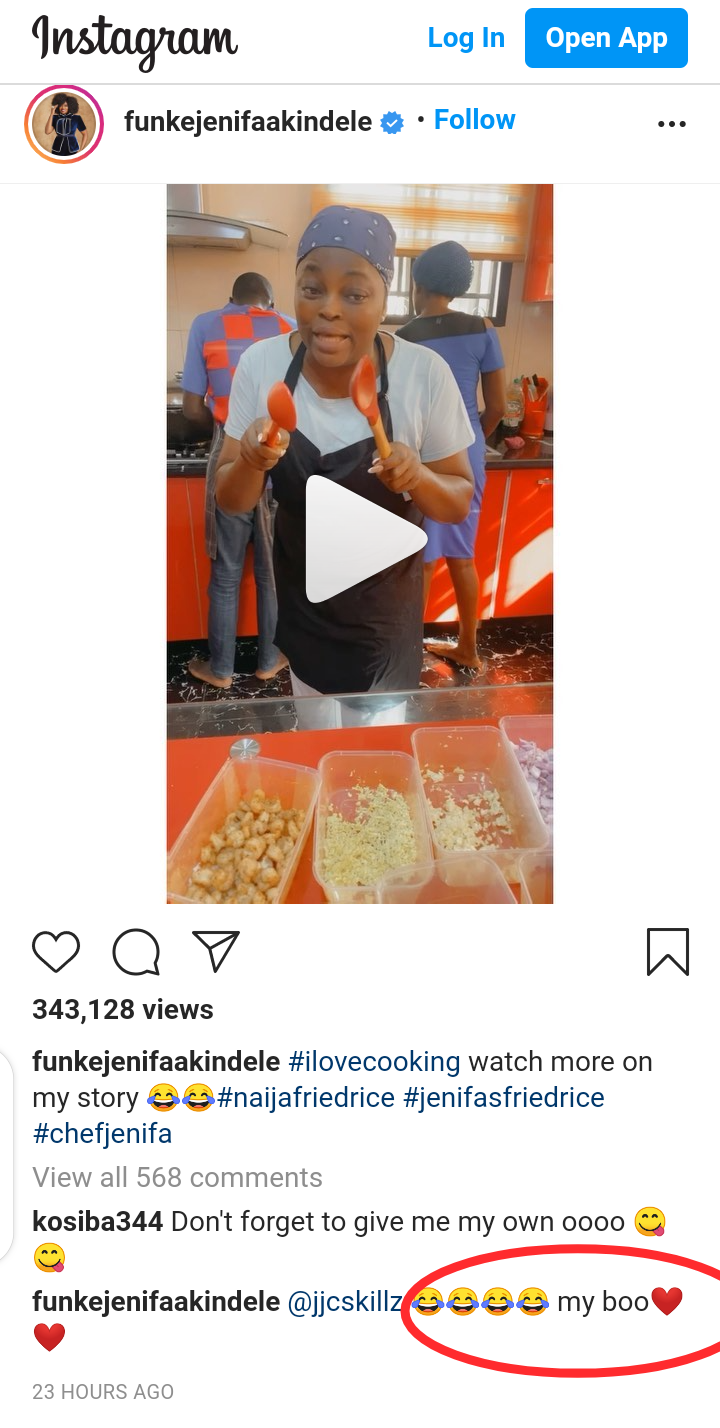This screenshot has width=720, height=1428.
Task: Tap the blue verified badge
Action: click(x=393, y=123)
